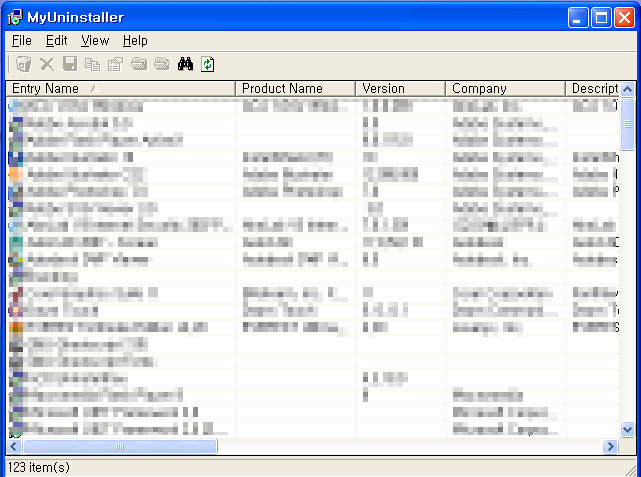
Task: Open the File menu
Action: (22, 40)
